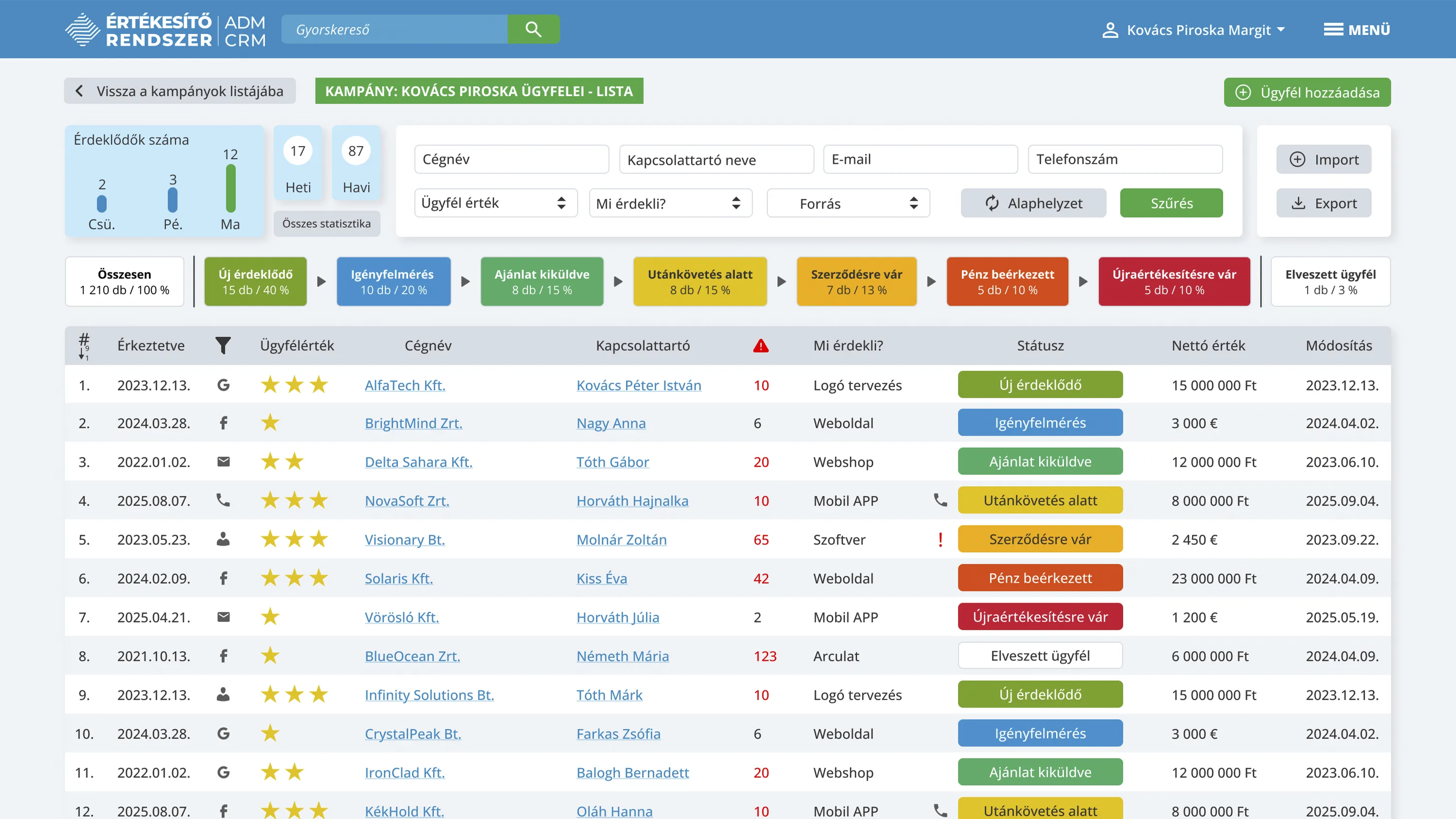Open the Ügyfél érték dropdown
Image resolution: width=1456 pixels, height=819 pixels.
pos(496,203)
